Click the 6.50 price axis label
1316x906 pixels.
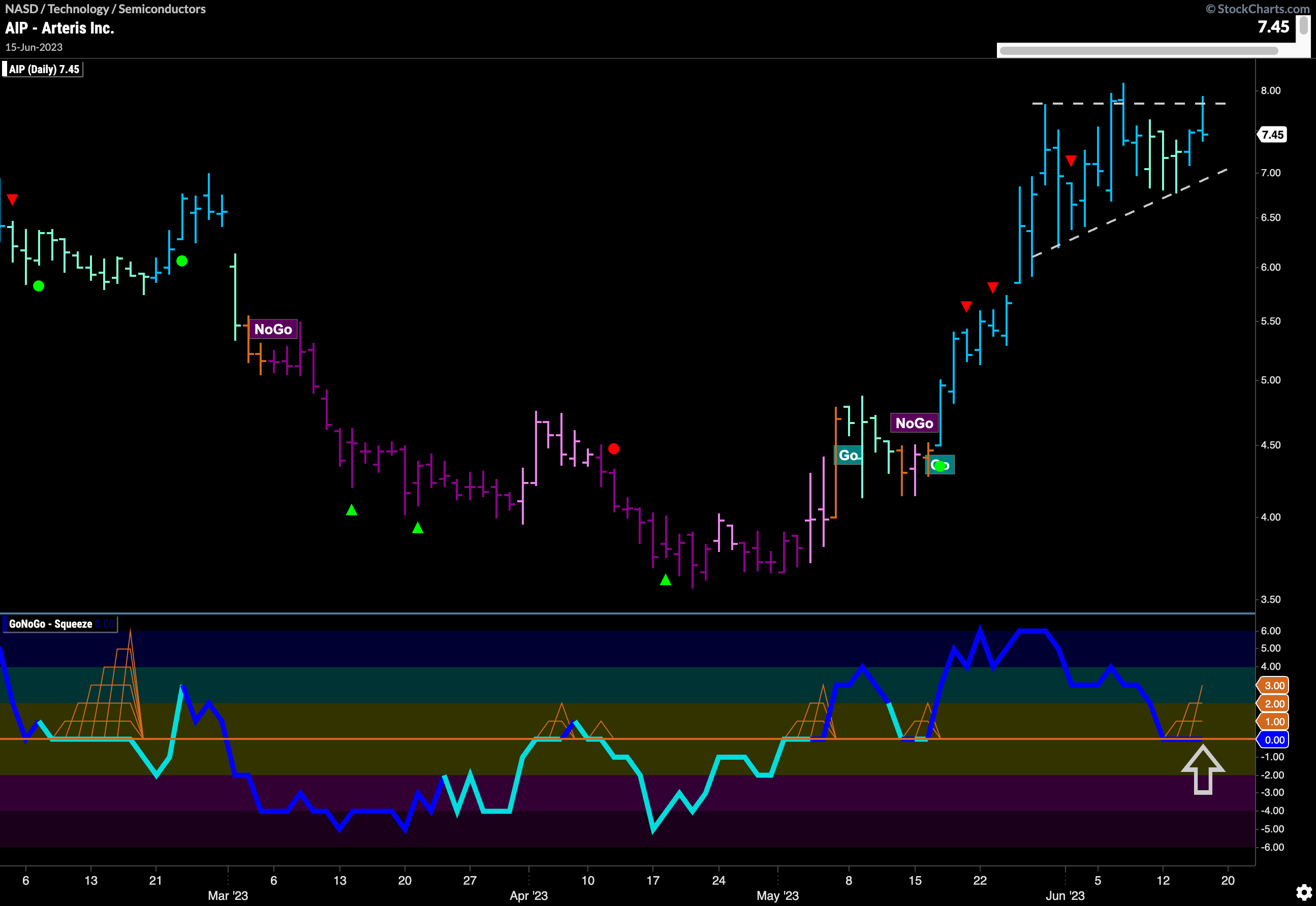click(1271, 217)
